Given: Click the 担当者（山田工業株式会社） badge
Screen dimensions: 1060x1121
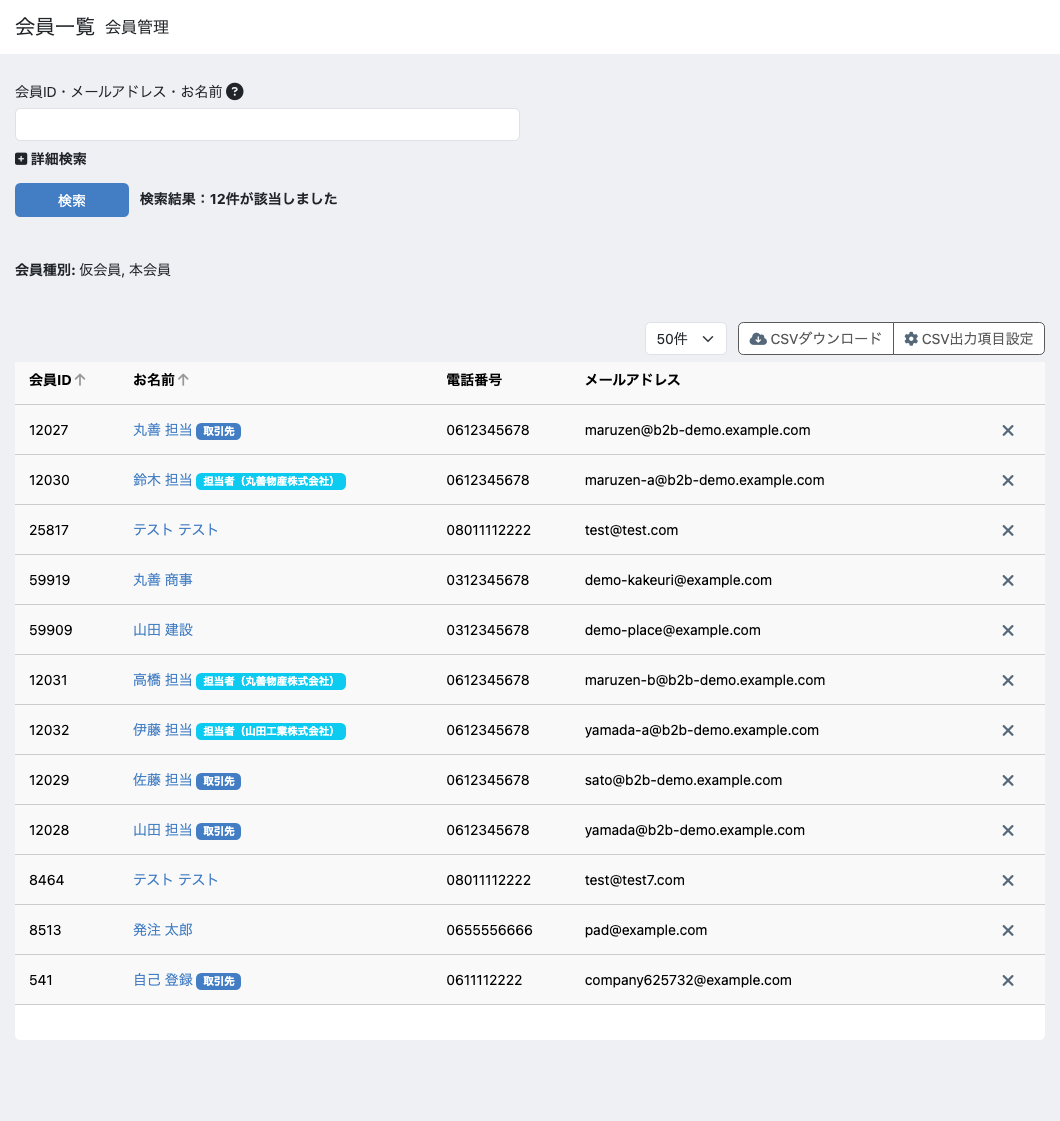Looking at the screenshot, I should (271, 731).
